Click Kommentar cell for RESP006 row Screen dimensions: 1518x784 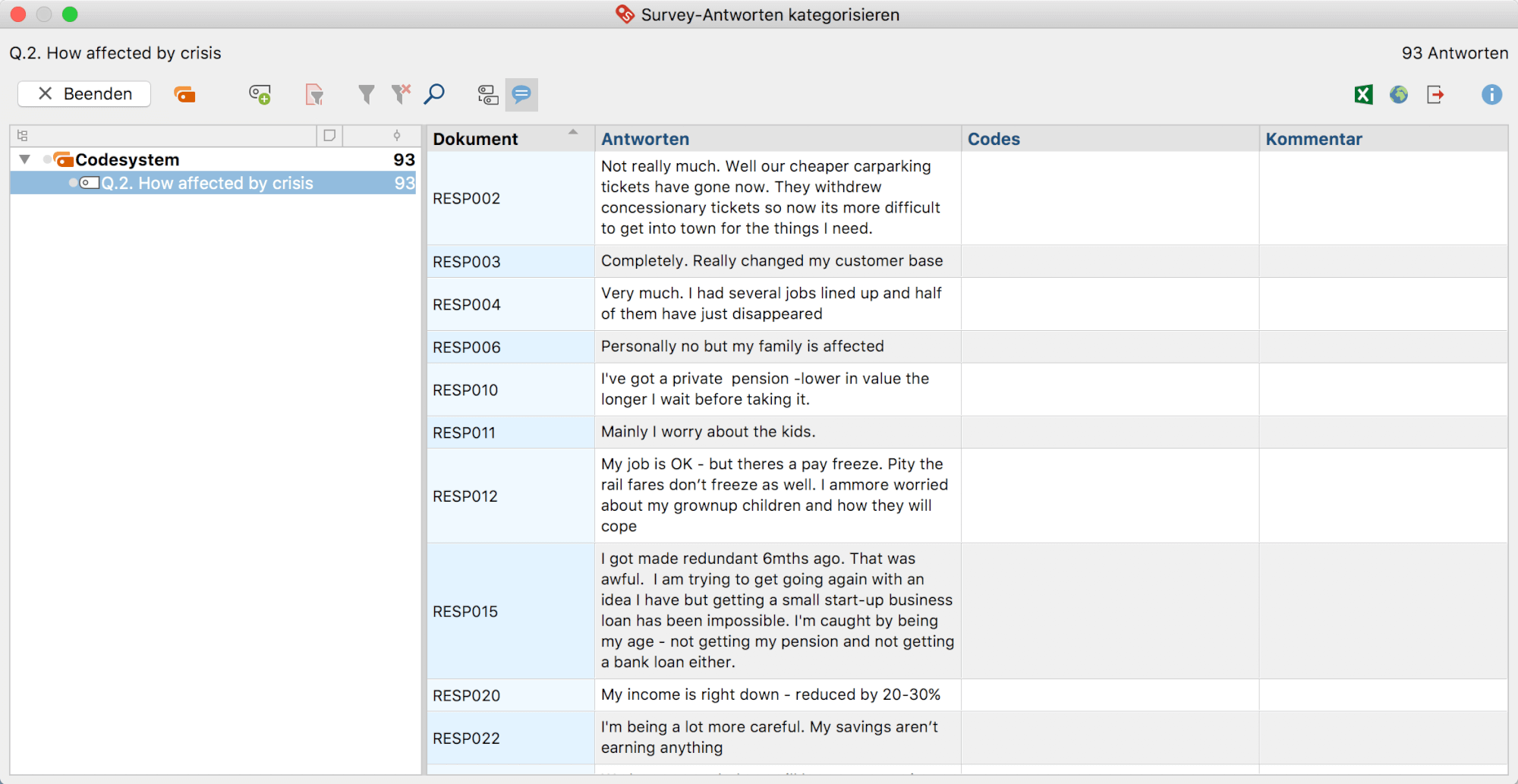(x=1384, y=347)
